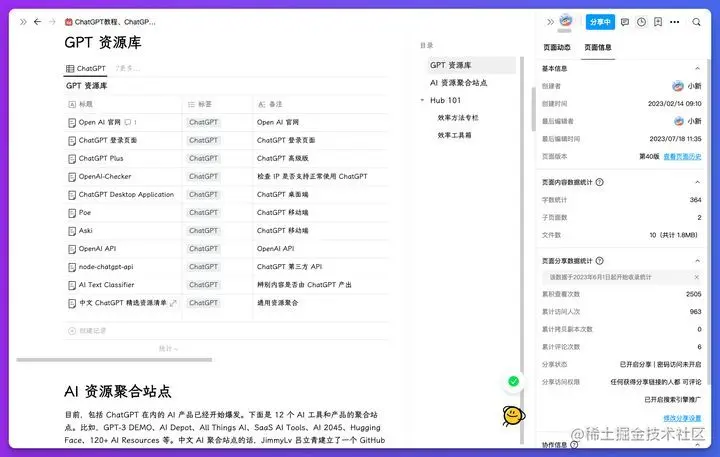Click expand icon on 中文 ChatGPT 精选资源清单 row

(x=173, y=303)
